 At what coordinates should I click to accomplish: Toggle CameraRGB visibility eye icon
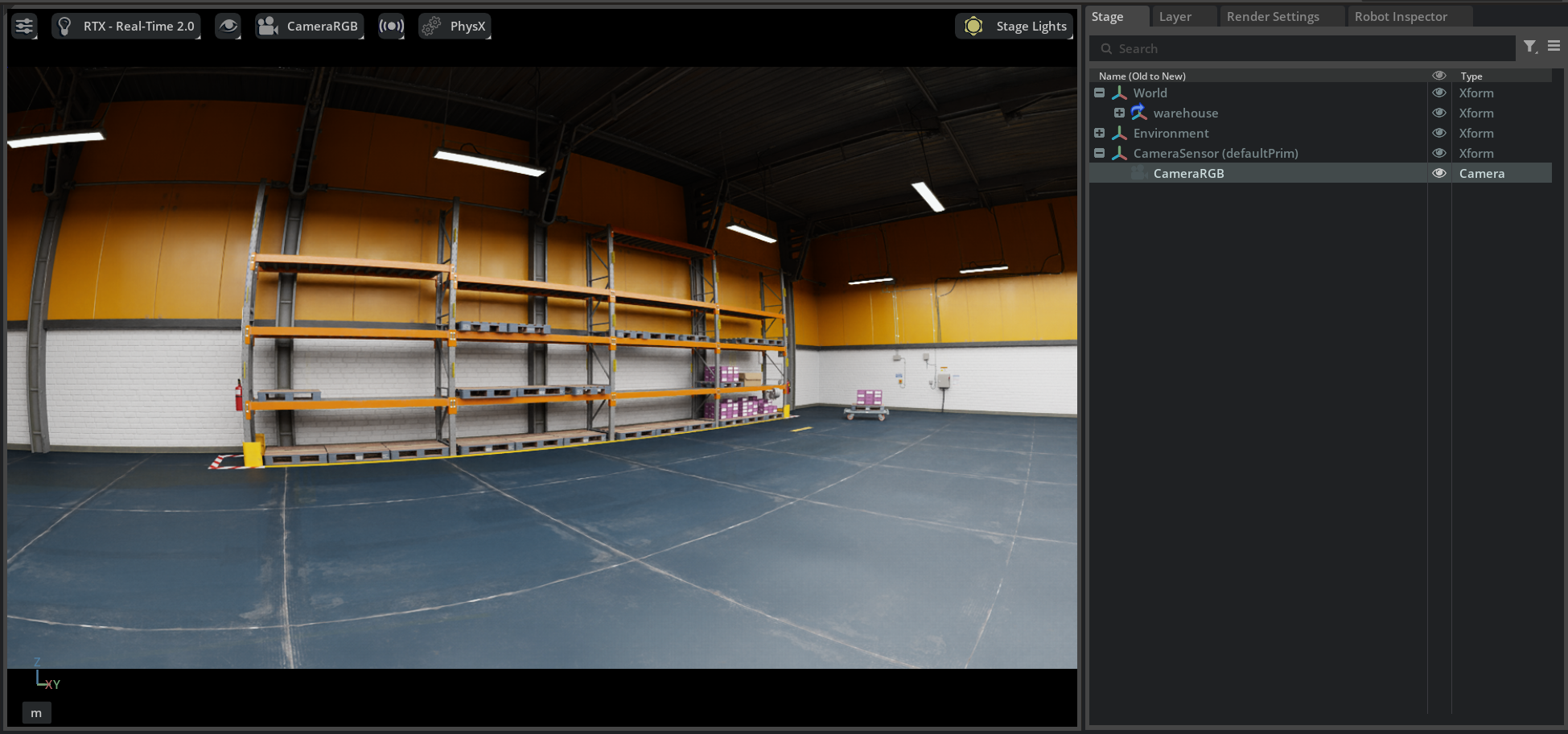coord(1439,173)
